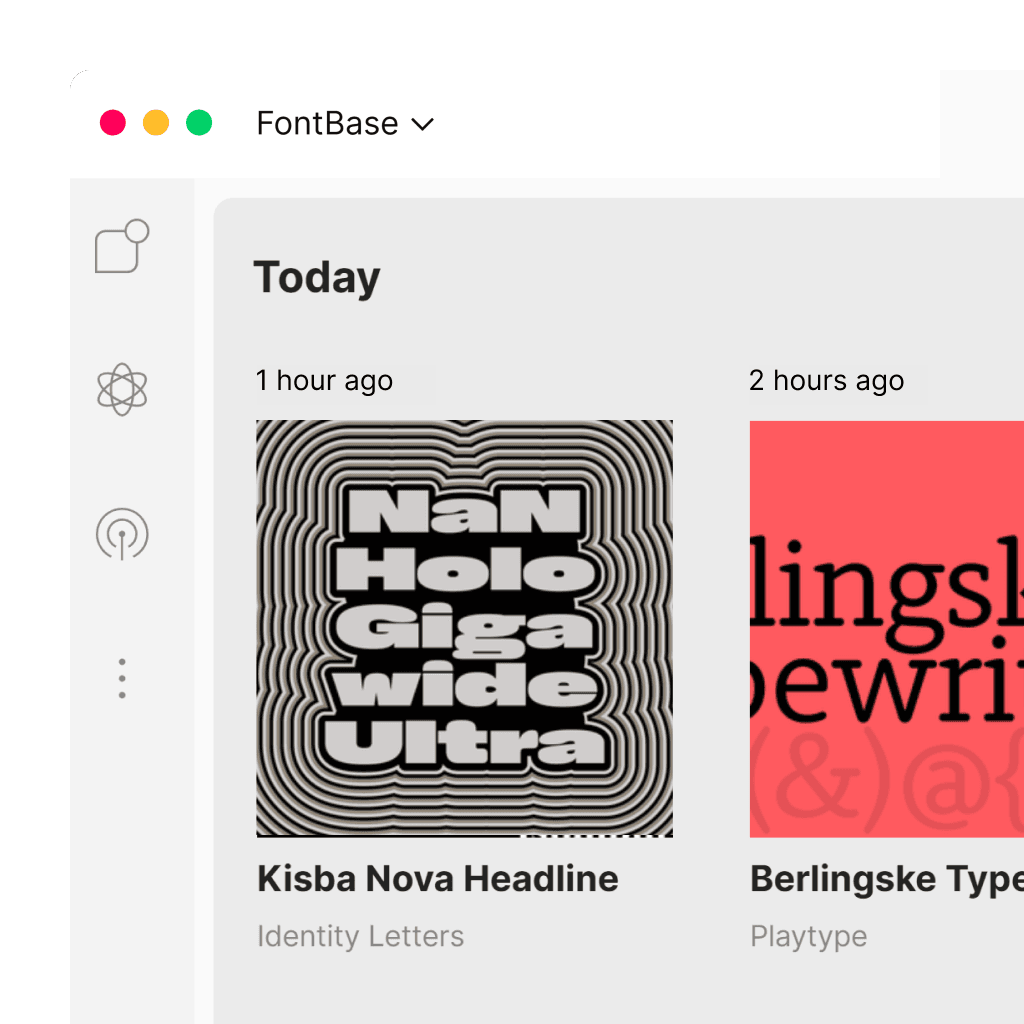Viewport: 1024px width, 1024px height.
Task: Open the broadcast antenna icon in sidebar
Action: pyautogui.click(x=122, y=534)
